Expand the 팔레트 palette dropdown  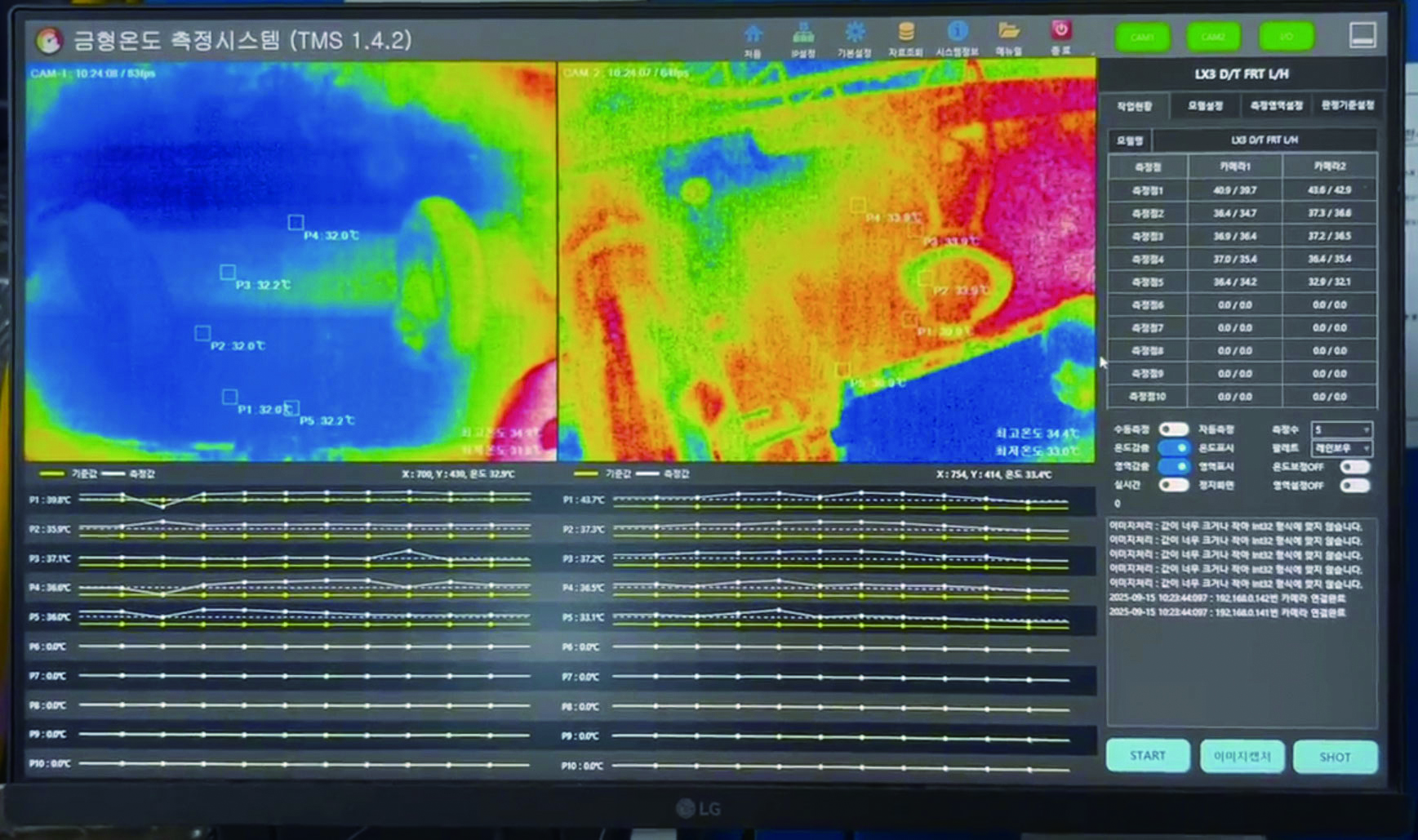point(1341,448)
